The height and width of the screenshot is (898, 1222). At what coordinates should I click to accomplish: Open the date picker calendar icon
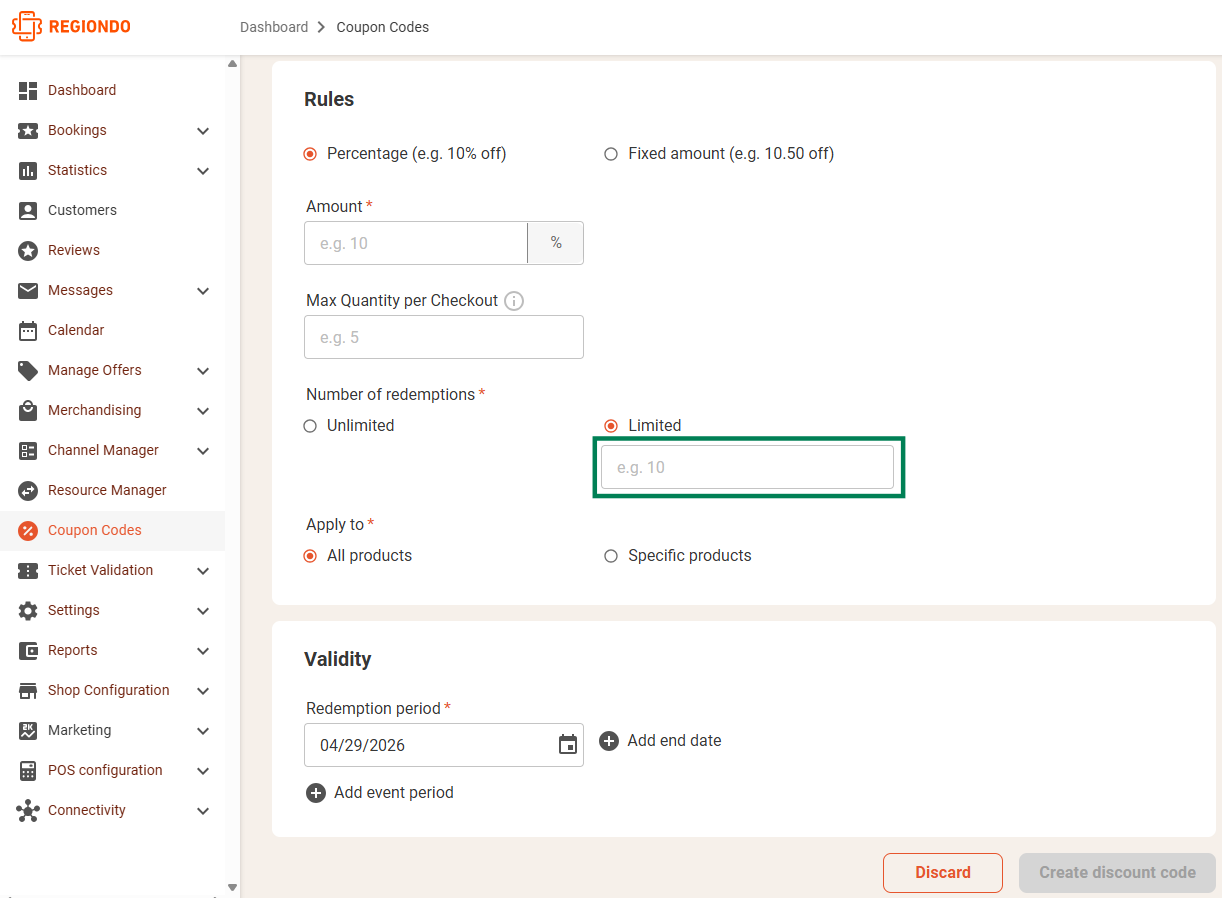pos(568,745)
